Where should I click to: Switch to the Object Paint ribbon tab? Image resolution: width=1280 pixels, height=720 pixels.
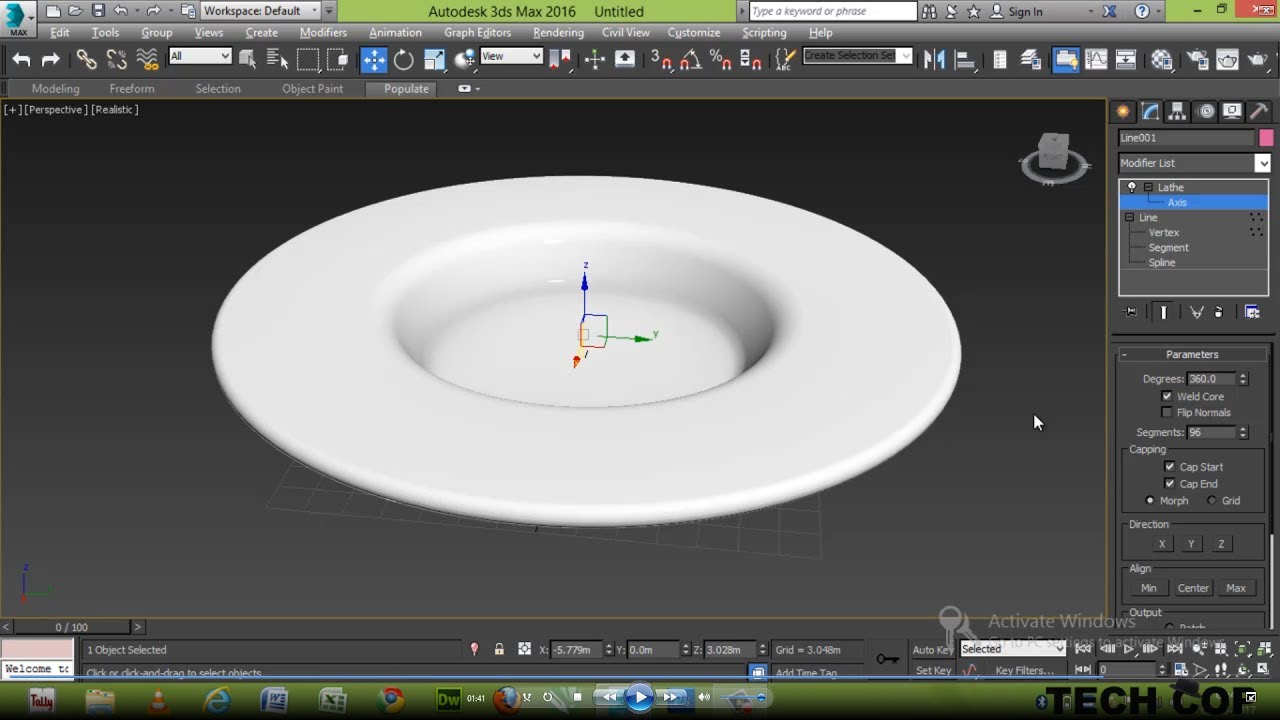tap(312, 89)
